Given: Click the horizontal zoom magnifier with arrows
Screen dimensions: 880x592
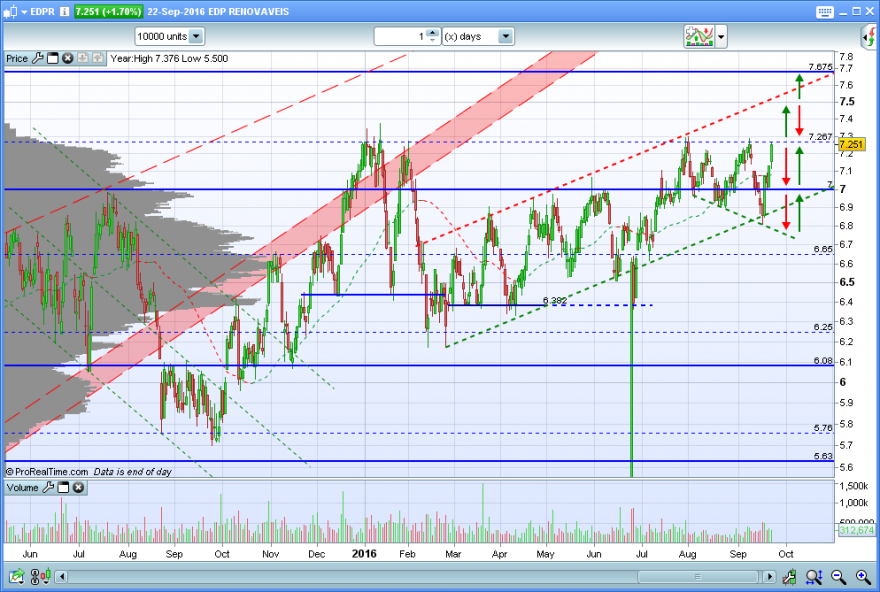Looking at the screenshot, I should click(814, 576).
